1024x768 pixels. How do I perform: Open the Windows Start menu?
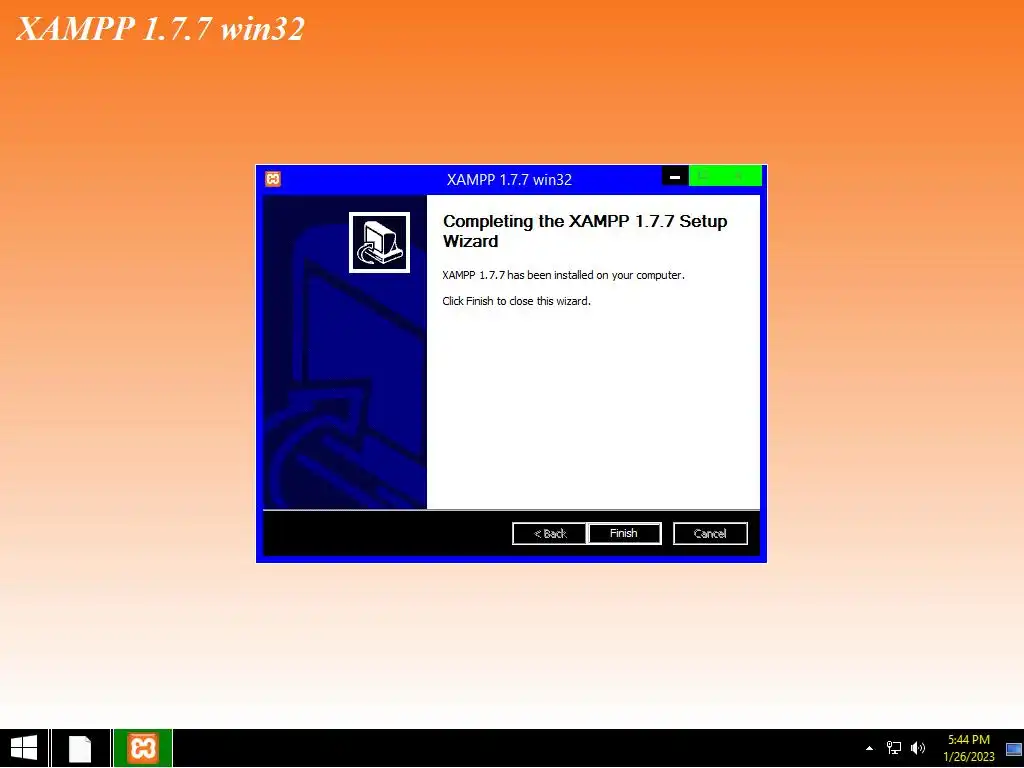(24, 748)
